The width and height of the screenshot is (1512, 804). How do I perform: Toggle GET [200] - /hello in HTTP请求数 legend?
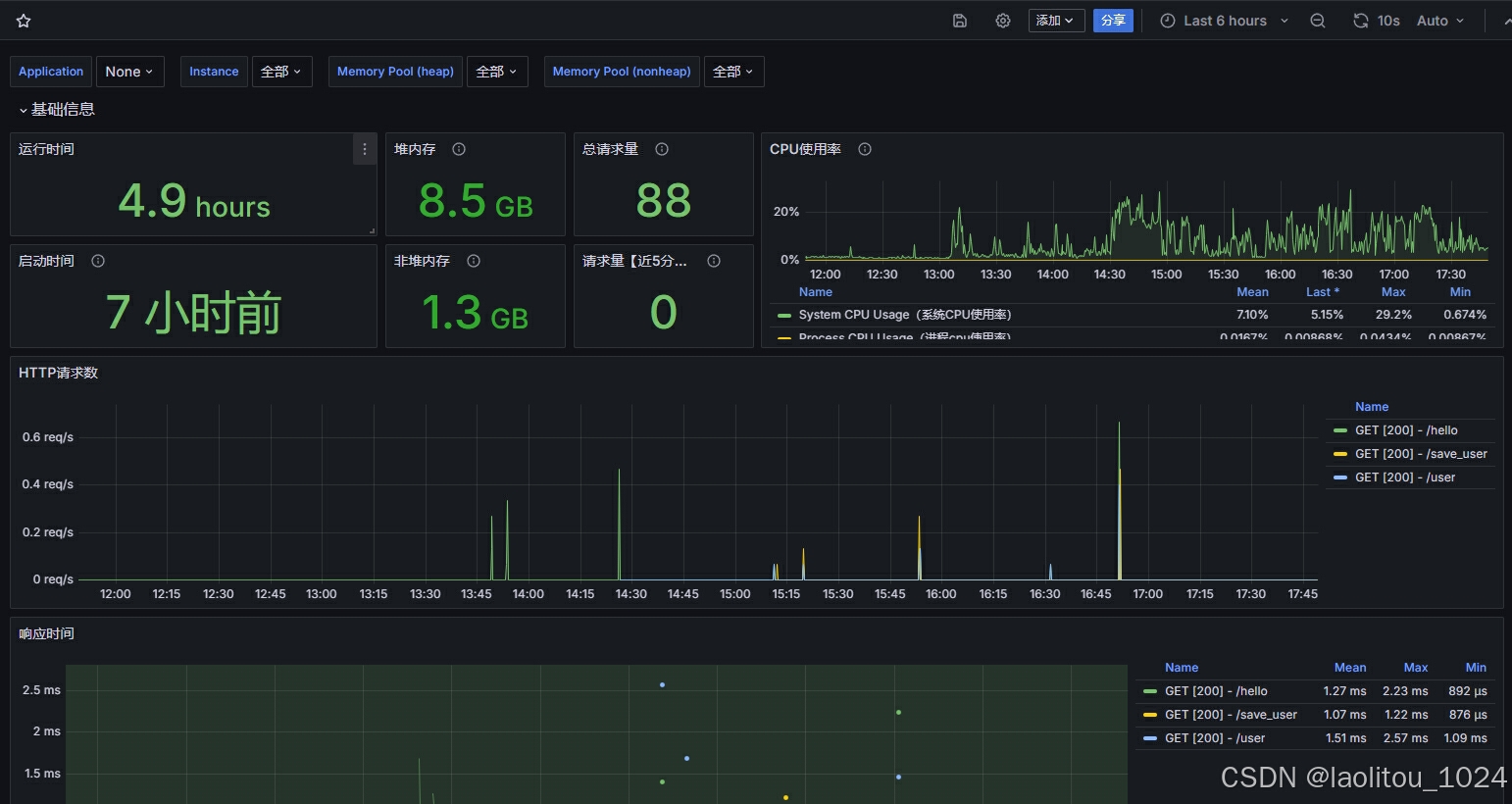pyautogui.click(x=1406, y=430)
